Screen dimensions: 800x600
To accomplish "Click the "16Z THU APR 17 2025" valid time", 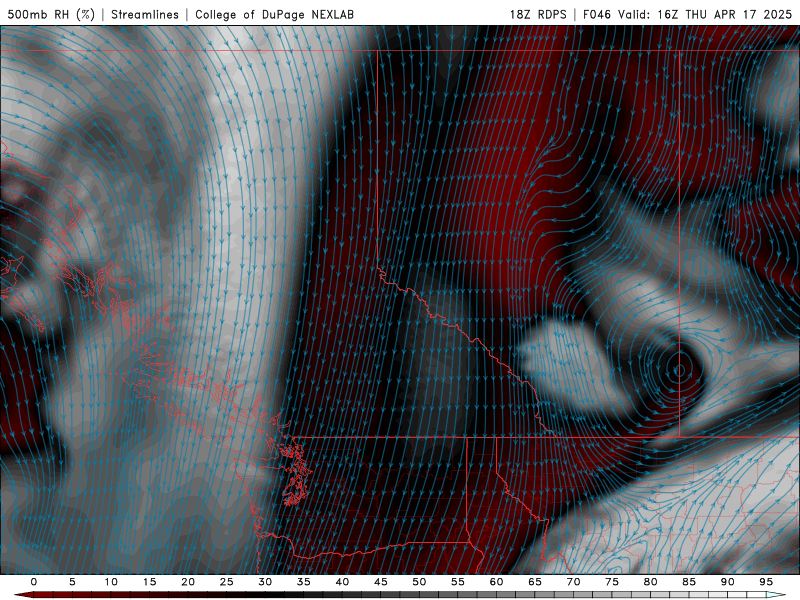I will coord(724,14).
